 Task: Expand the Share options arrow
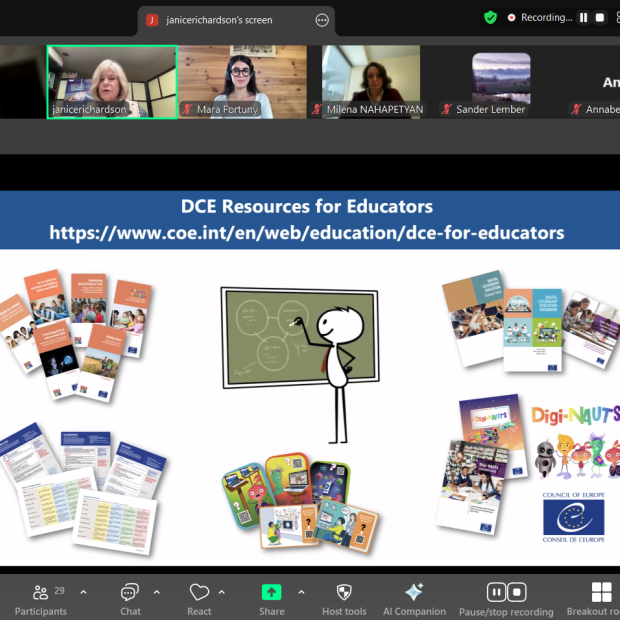(301, 591)
